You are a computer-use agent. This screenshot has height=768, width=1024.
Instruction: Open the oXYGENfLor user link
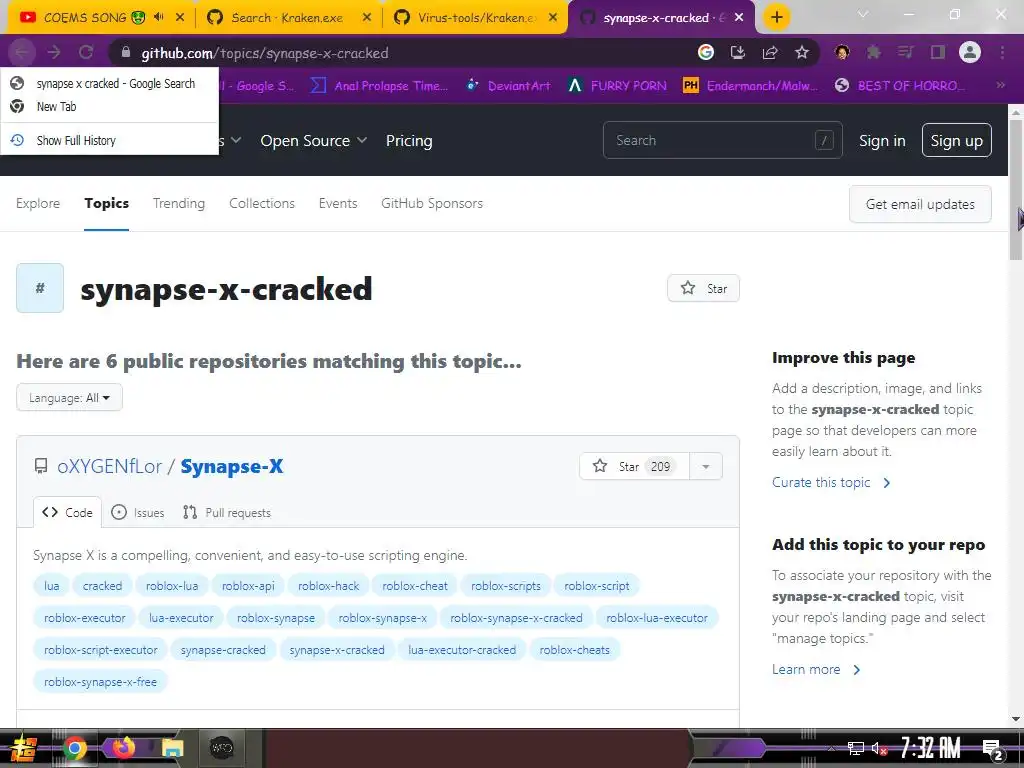click(x=109, y=466)
